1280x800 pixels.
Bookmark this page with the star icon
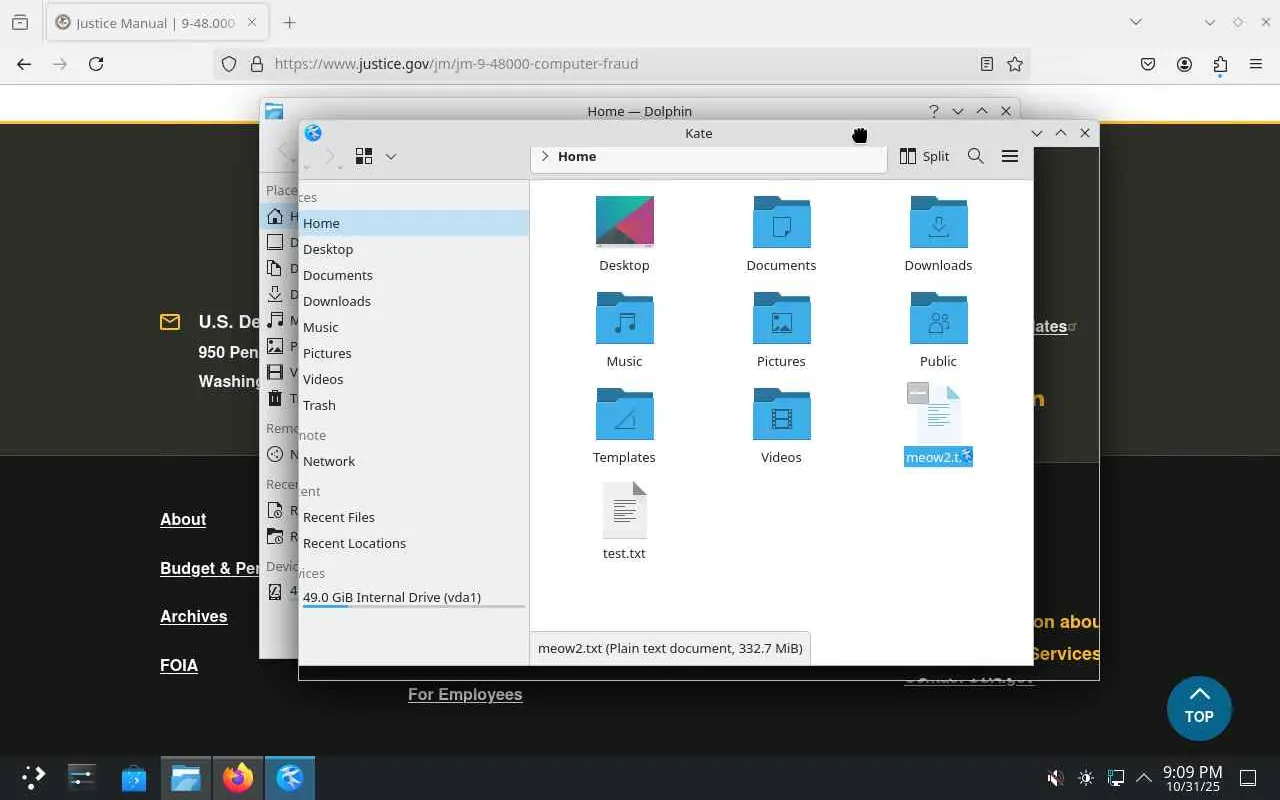click(x=1015, y=64)
